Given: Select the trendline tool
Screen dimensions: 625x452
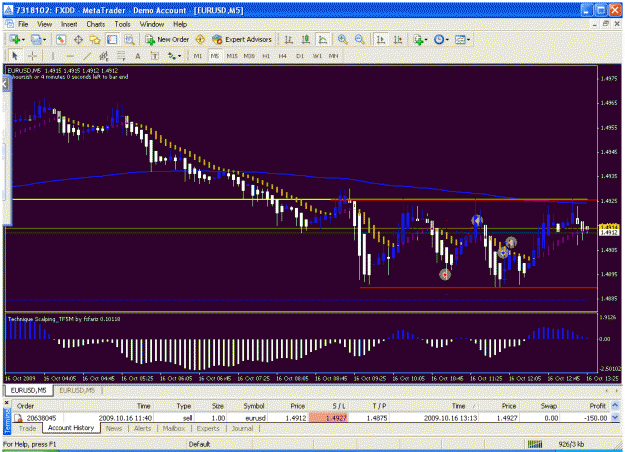Looking at the screenshot, I should (x=87, y=56).
